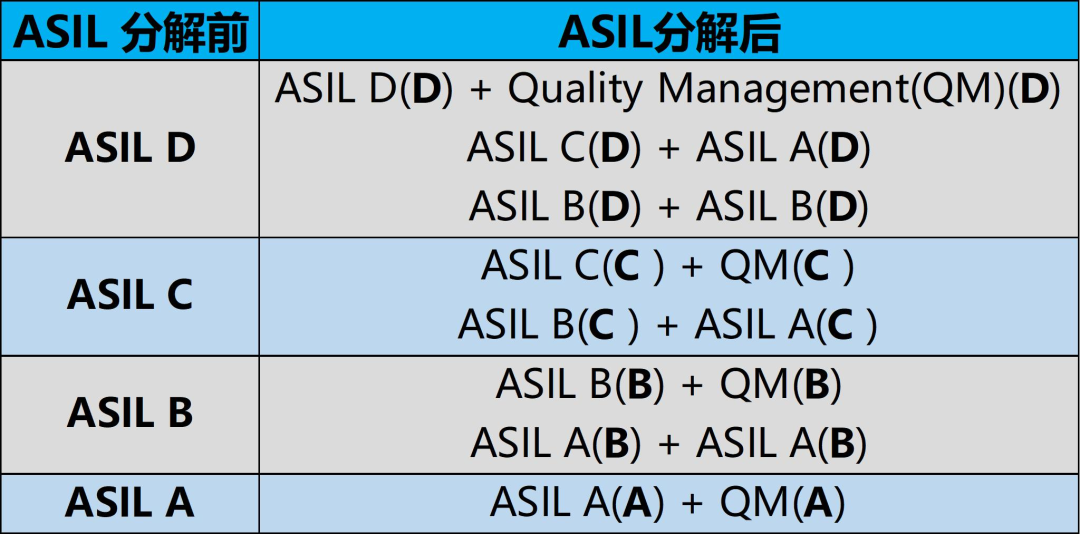The height and width of the screenshot is (534, 1080).
Task: Click the "ASIL C(D) + ASIL A(D)" line
Action: [x=669, y=149]
